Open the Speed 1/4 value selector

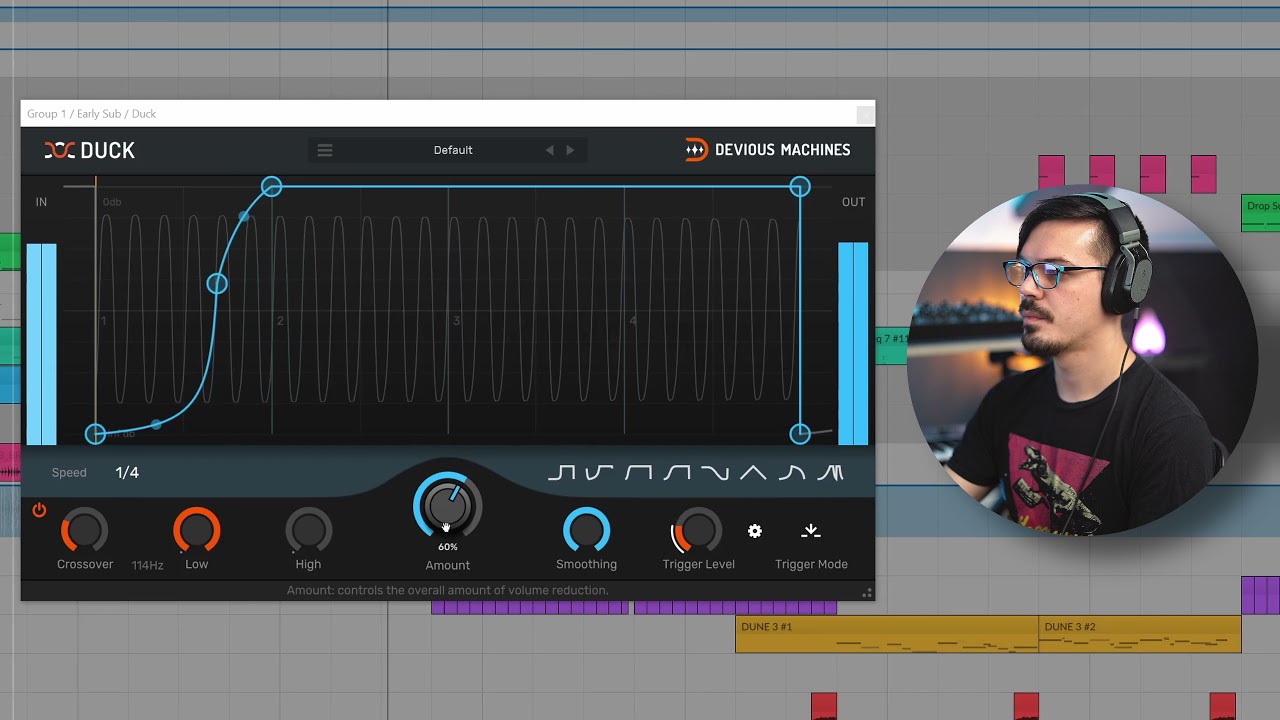click(x=127, y=473)
